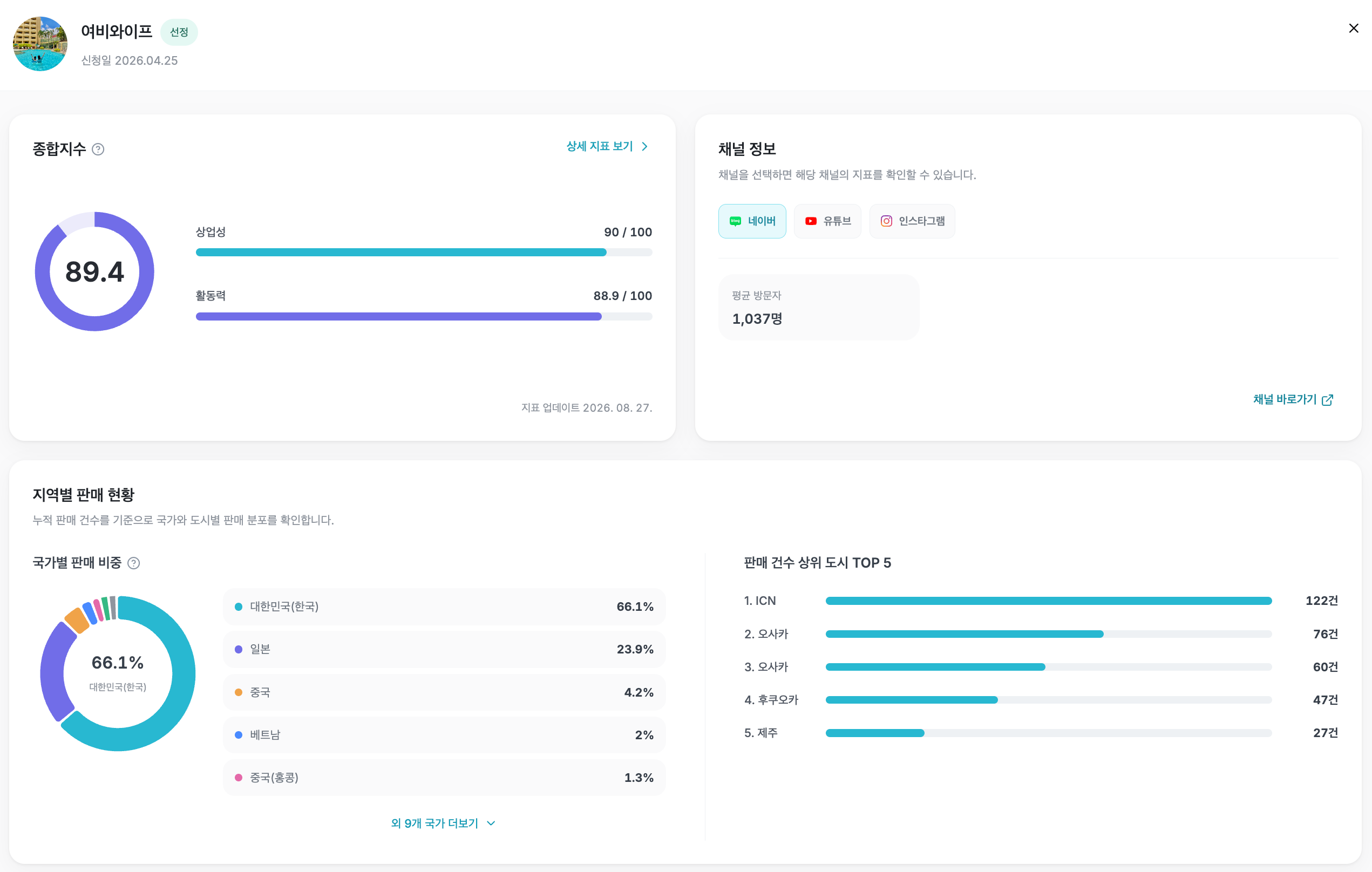Click the 채널 정보 heading
Image resolution: width=1372 pixels, height=872 pixels.
(x=747, y=149)
